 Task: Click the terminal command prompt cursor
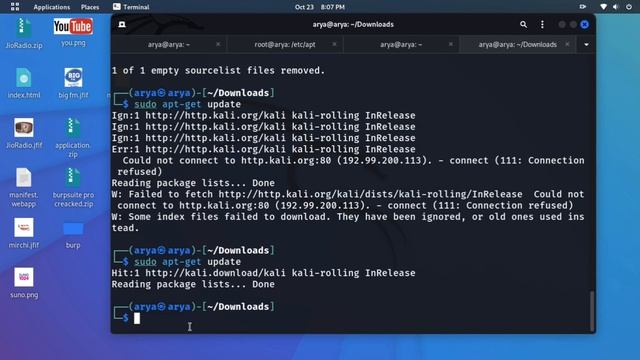tap(137, 318)
